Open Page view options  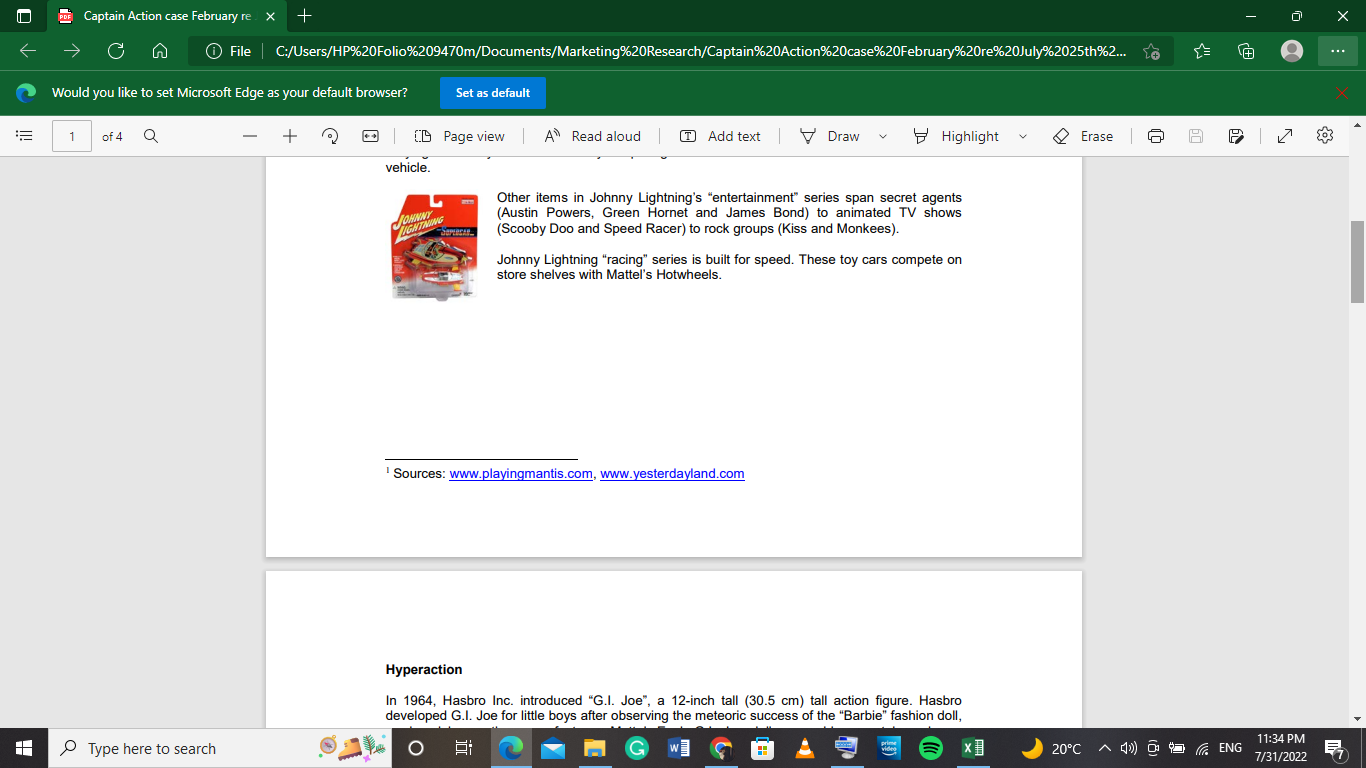pyautogui.click(x=460, y=136)
